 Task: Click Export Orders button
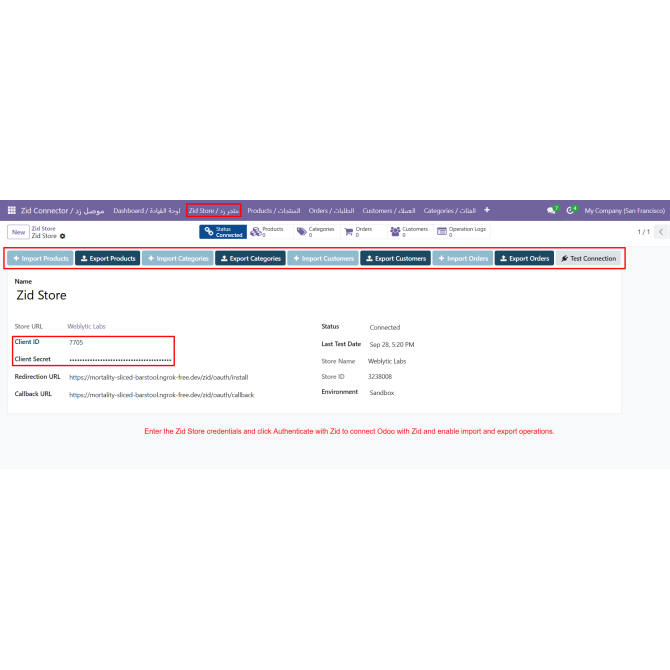tap(524, 258)
